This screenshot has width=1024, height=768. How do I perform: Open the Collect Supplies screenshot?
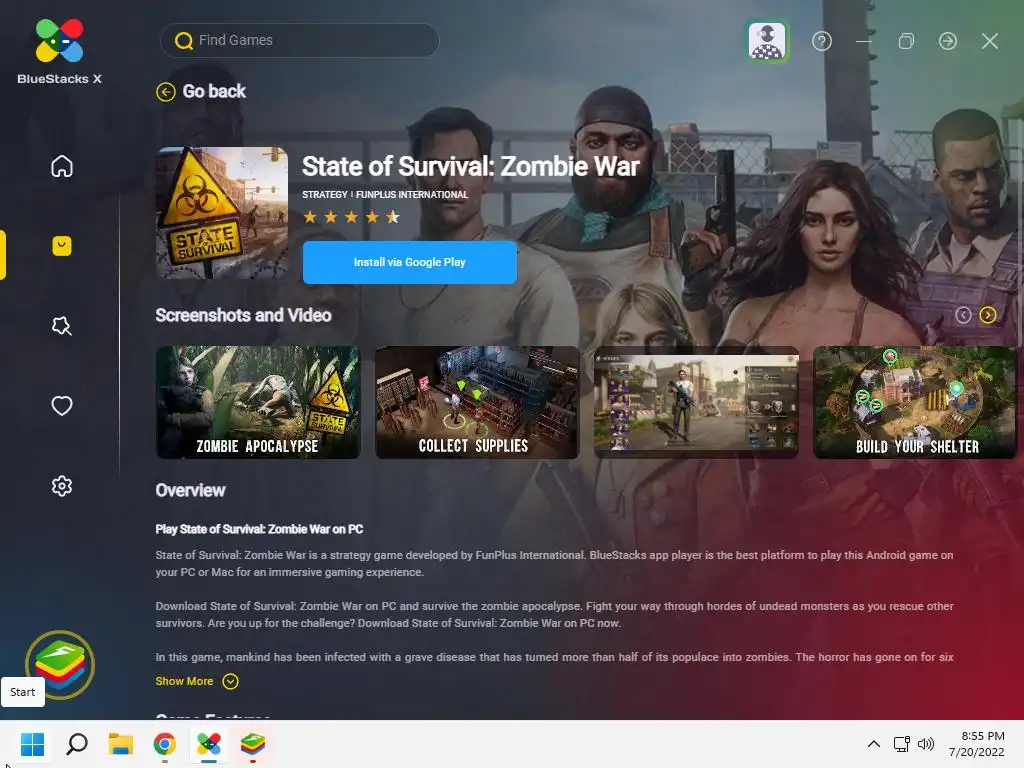click(477, 402)
